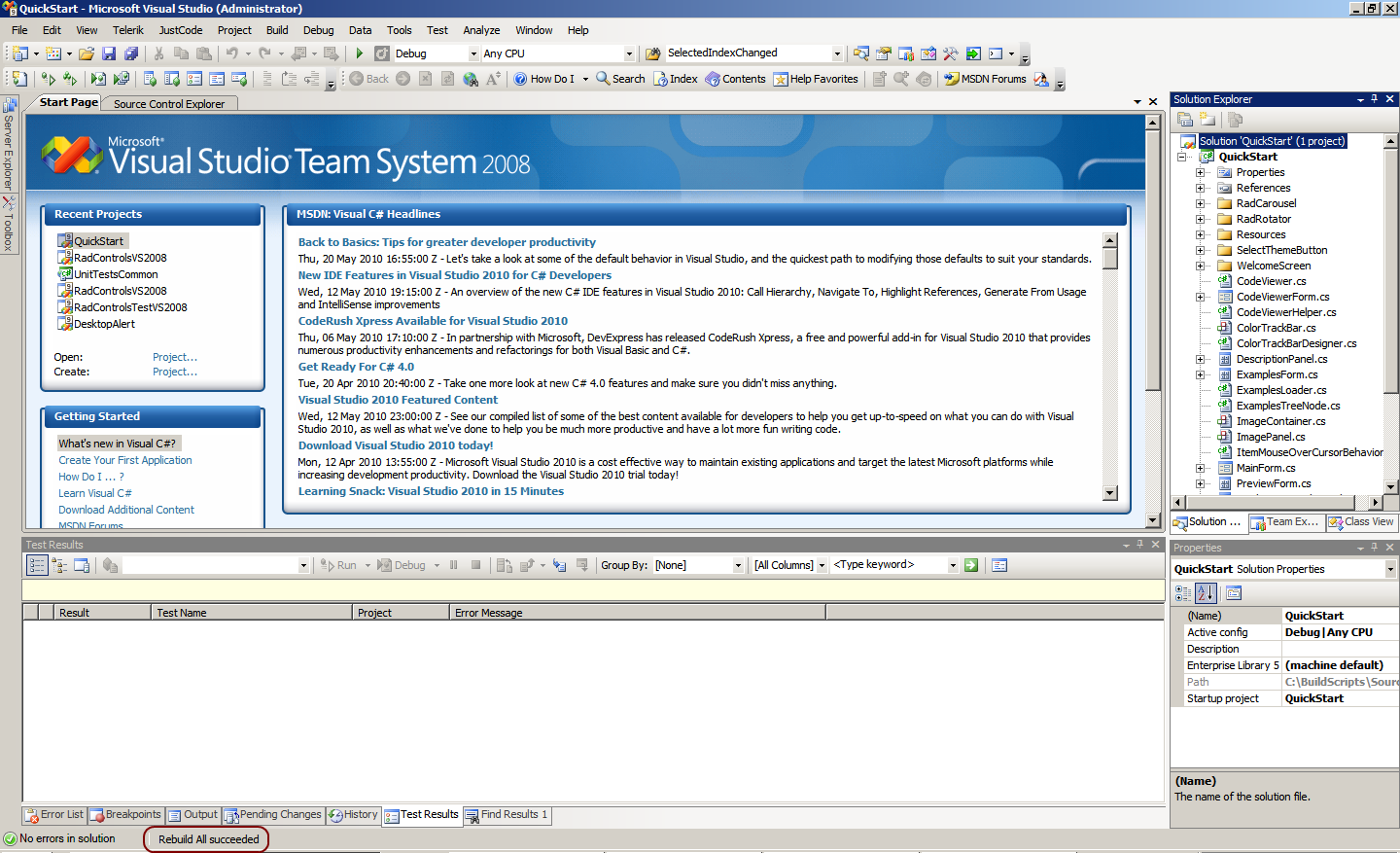Click the Test Name column header

[x=251, y=613]
